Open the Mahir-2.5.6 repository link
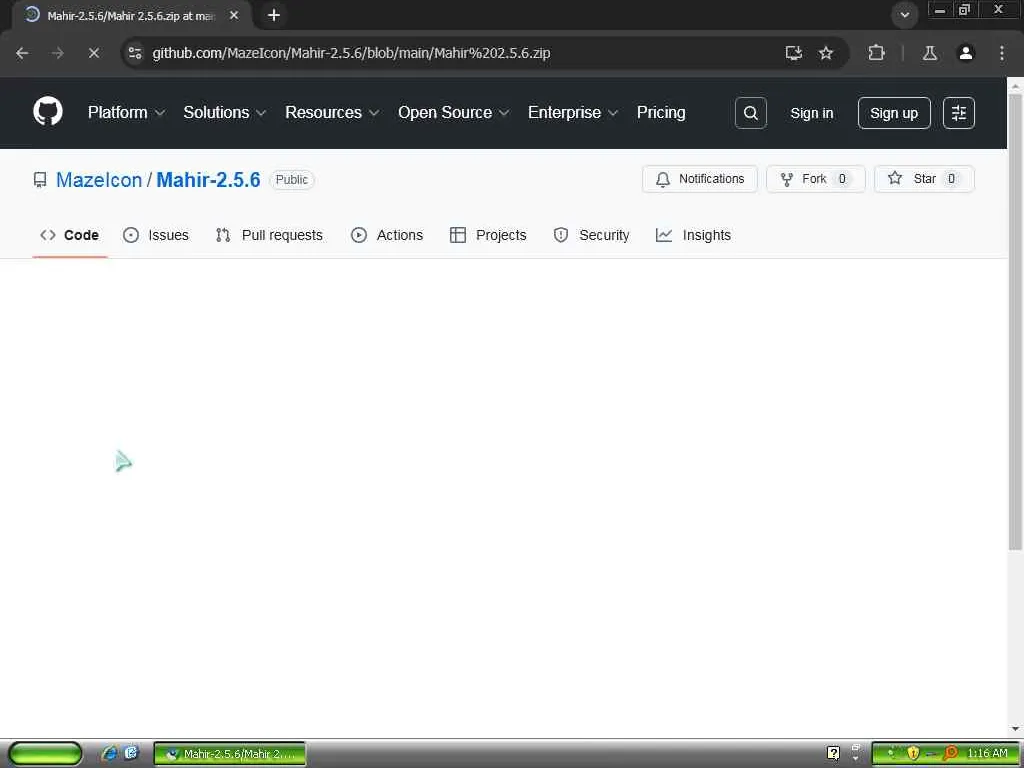The width and height of the screenshot is (1024, 768). [x=208, y=180]
